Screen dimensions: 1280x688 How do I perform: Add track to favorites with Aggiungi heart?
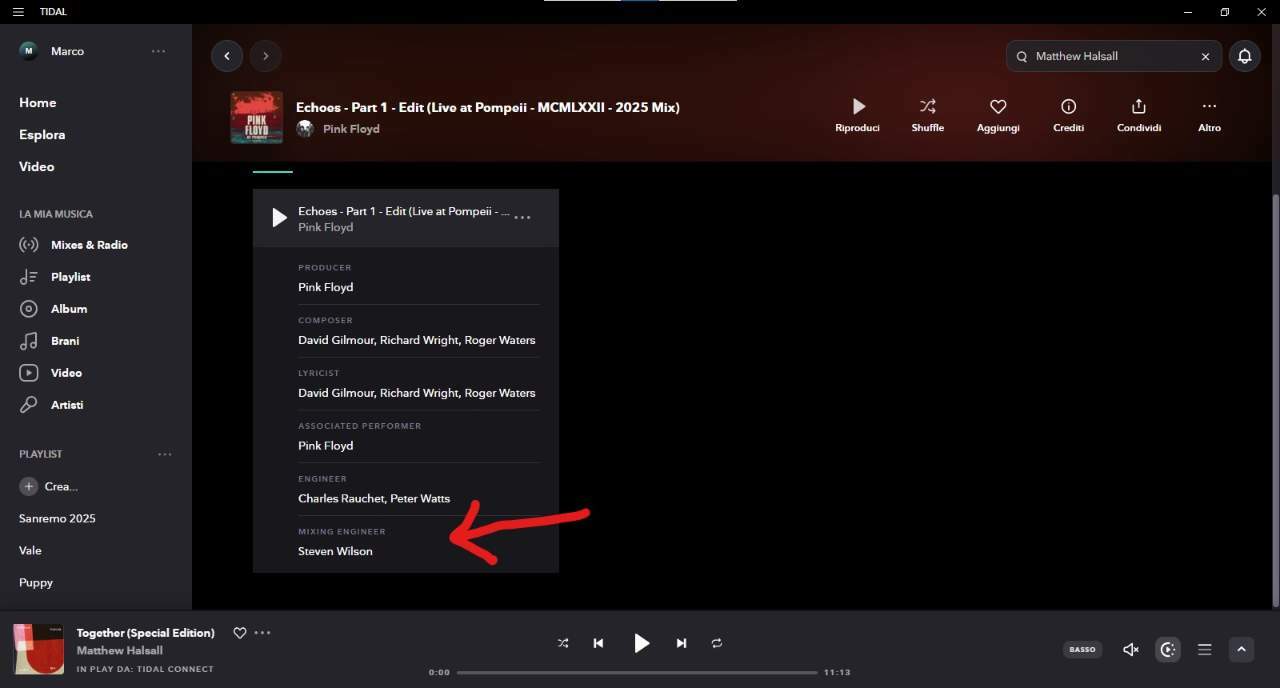[x=998, y=106]
